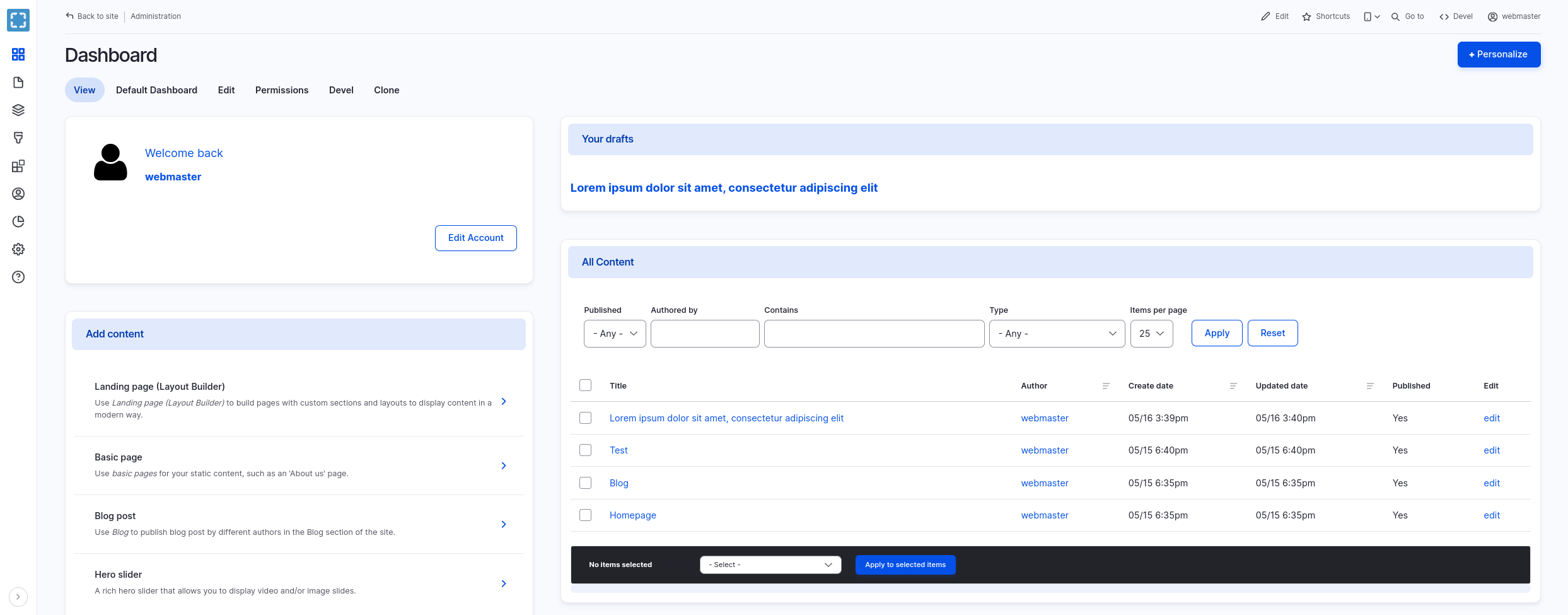Open the Configuration gear icon
Viewport: 1568px width, 615px height.
[x=18, y=249]
